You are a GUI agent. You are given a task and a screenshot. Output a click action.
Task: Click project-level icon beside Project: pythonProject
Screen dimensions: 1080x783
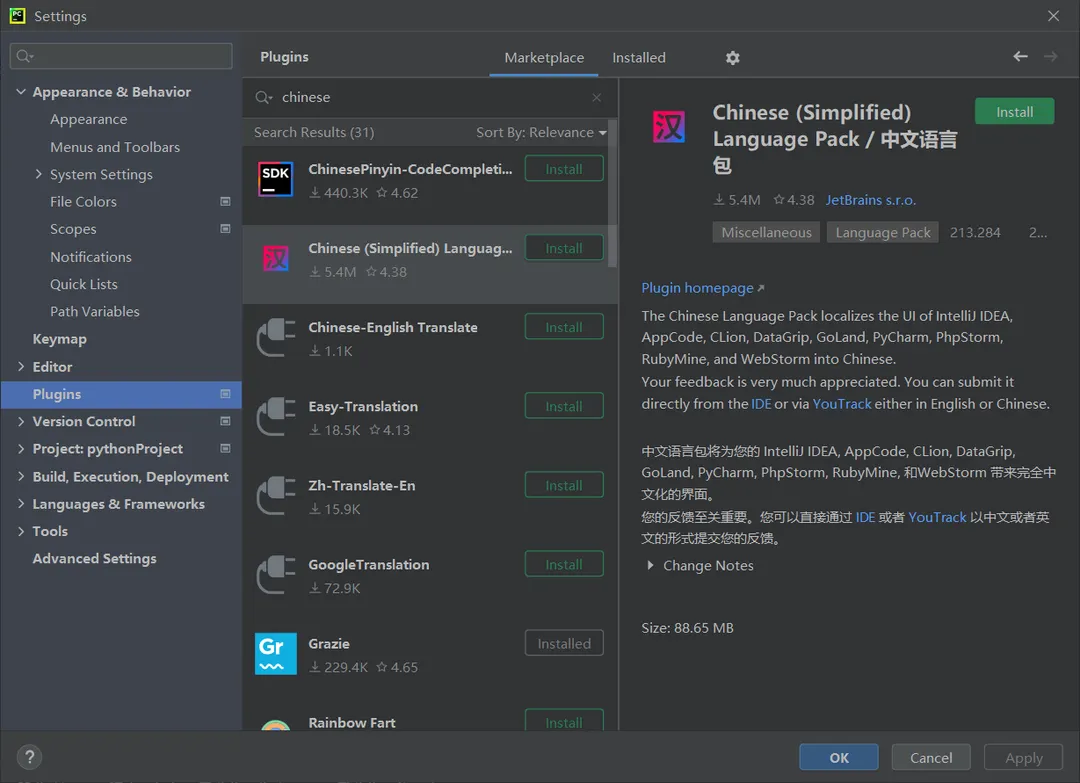point(225,448)
